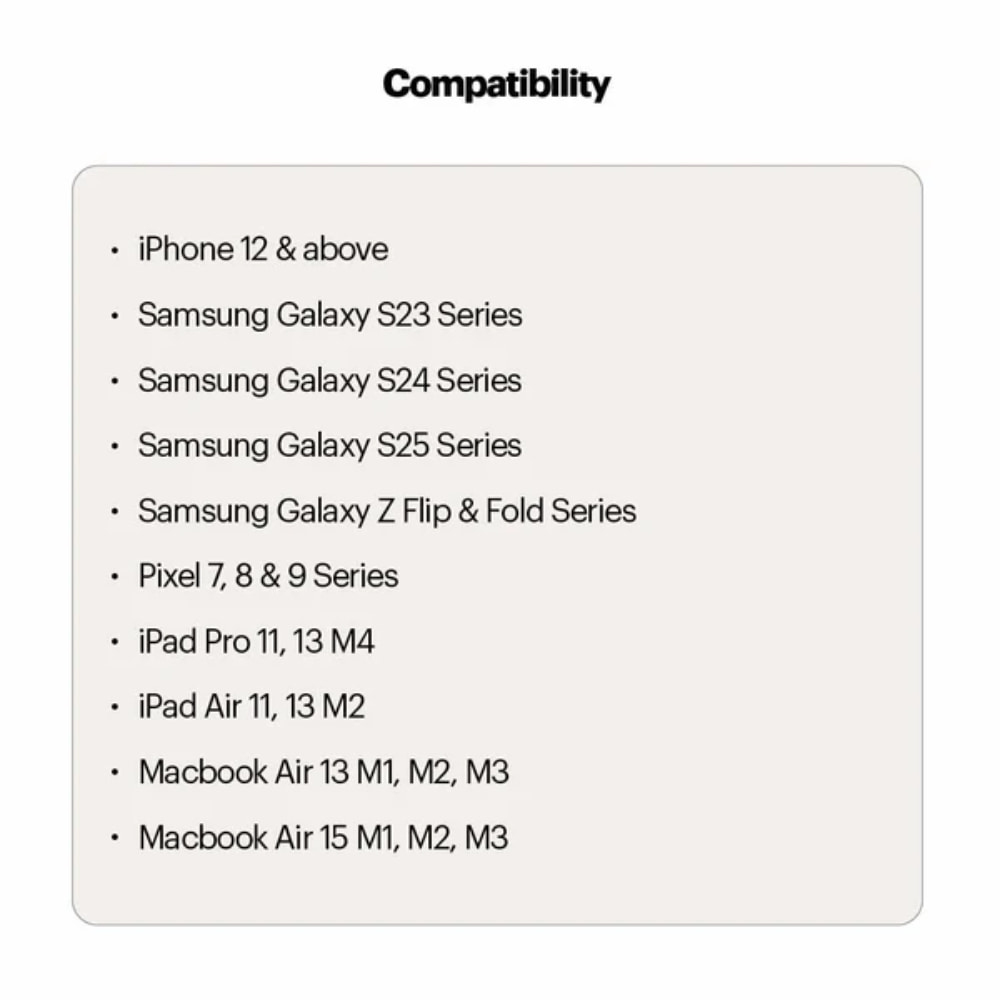Select the bullet before Pixel 7, 8 & 9 Series
The height and width of the screenshot is (1000, 1000).
[x=115, y=577]
